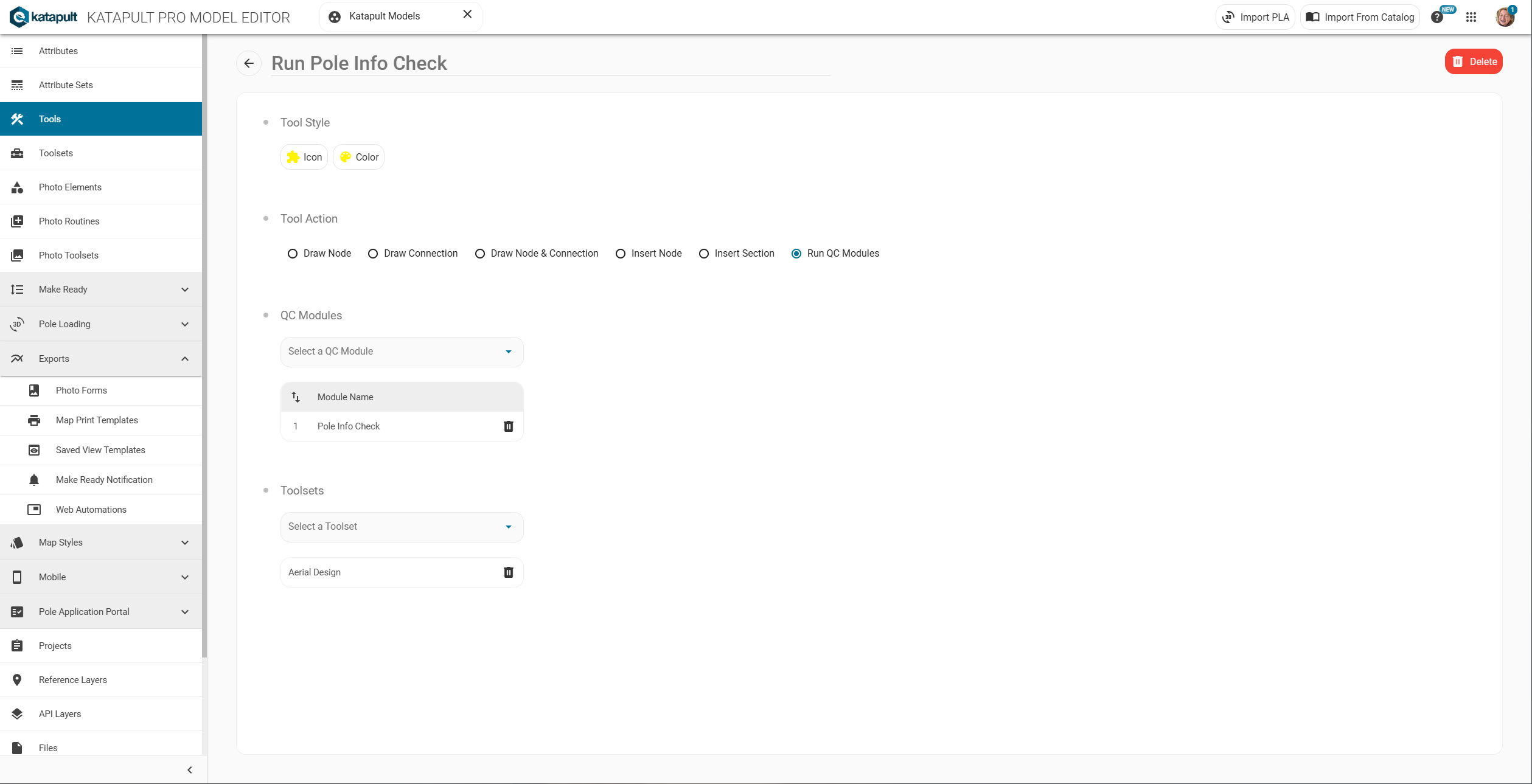
Task: Open the user profile avatar
Action: pyautogui.click(x=1505, y=17)
